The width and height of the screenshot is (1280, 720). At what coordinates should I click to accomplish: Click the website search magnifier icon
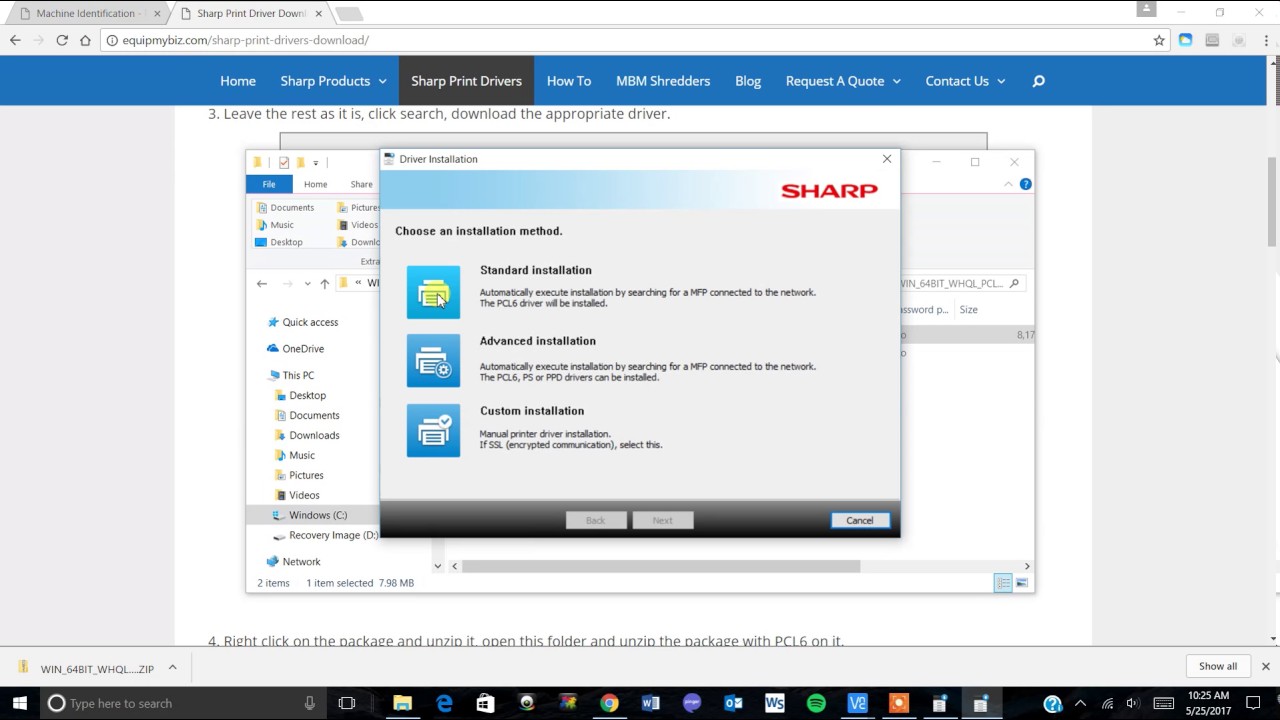pyautogui.click(x=1038, y=81)
